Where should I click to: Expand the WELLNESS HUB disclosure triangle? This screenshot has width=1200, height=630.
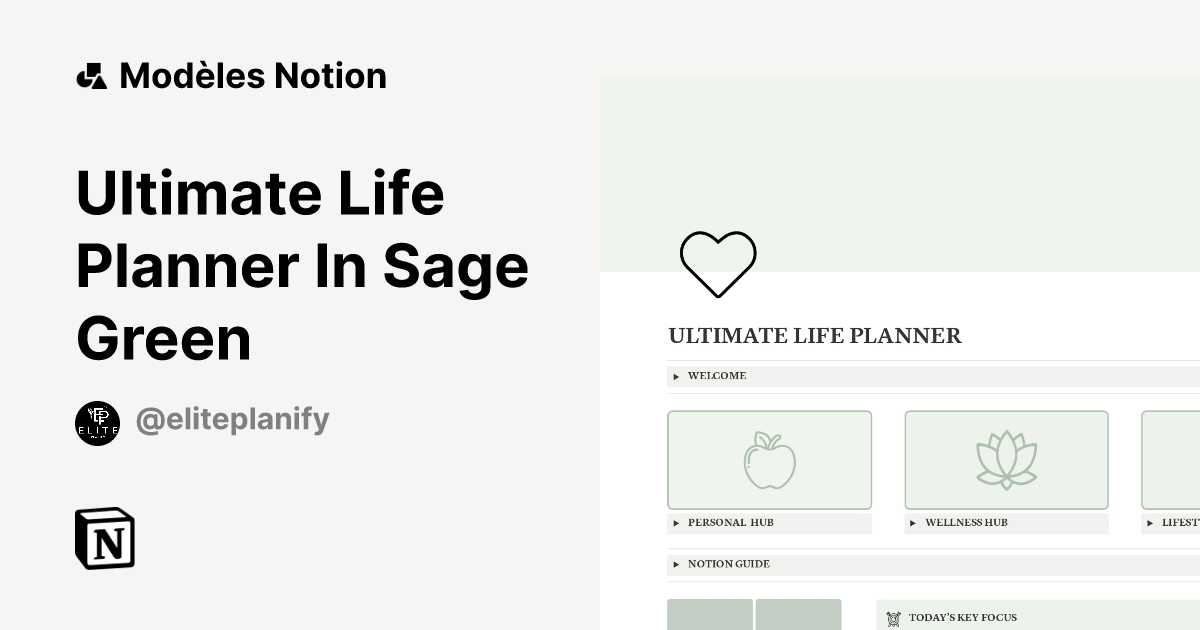pyautogui.click(x=913, y=522)
